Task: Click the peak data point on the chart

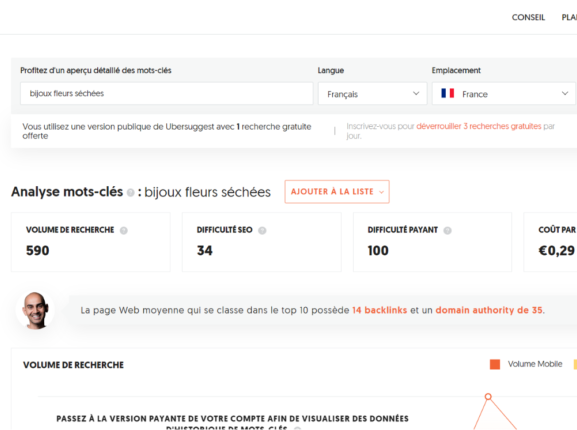Action: 488,397
